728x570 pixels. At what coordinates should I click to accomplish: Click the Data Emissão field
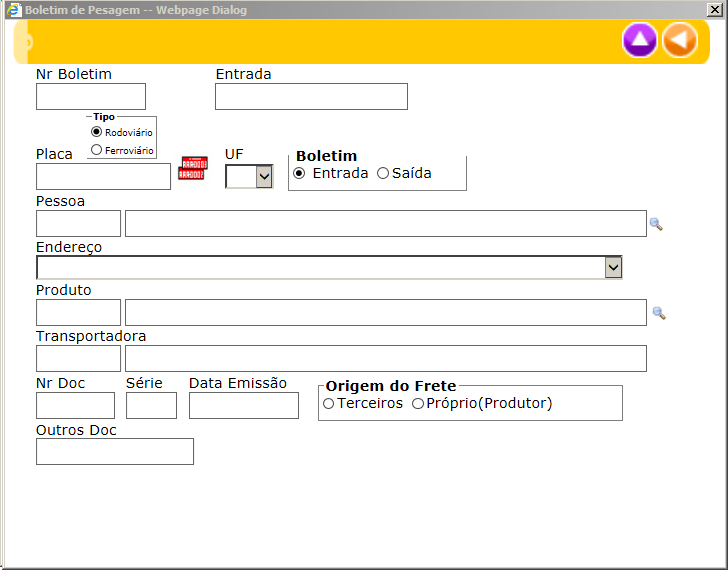[x=244, y=405]
